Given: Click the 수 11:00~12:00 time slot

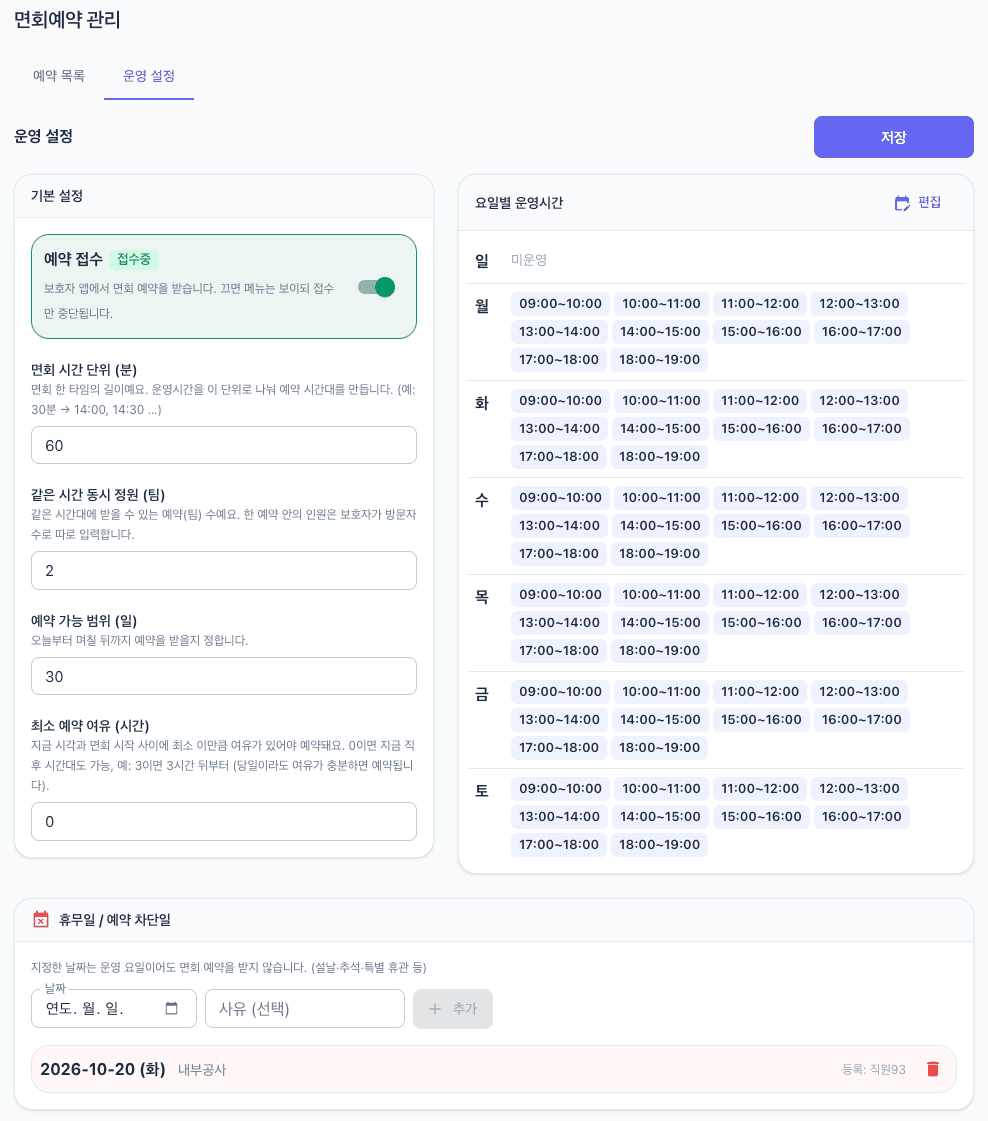Looking at the screenshot, I should coord(760,498).
